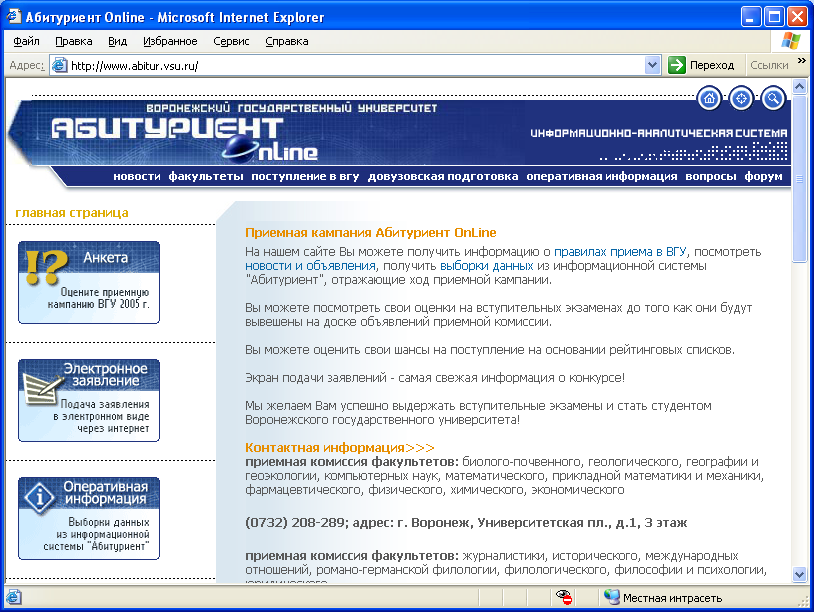Open the Анкета survey banner
The width and height of the screenshot is (814, 612).
89,282
